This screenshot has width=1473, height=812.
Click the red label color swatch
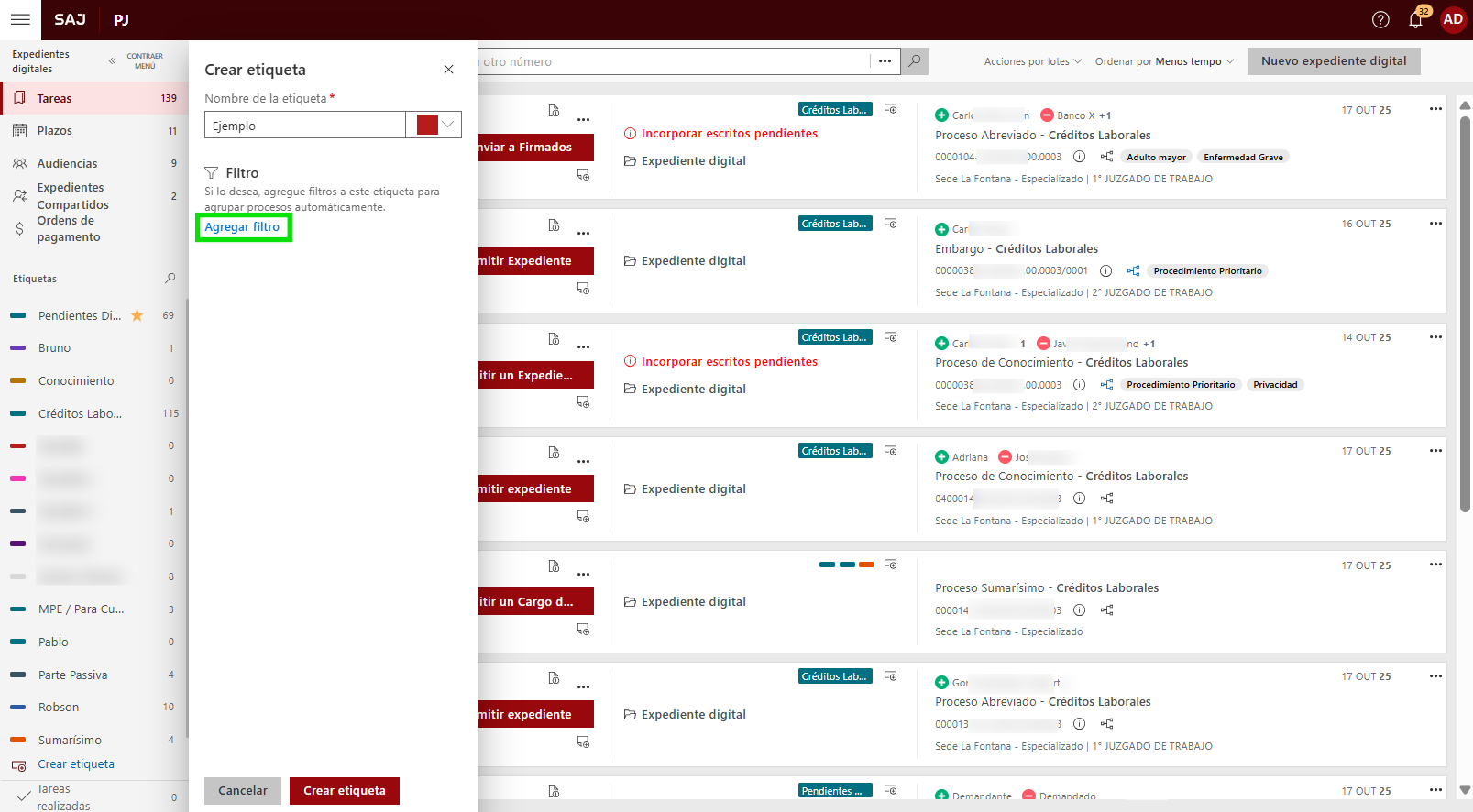click(427, 125)
